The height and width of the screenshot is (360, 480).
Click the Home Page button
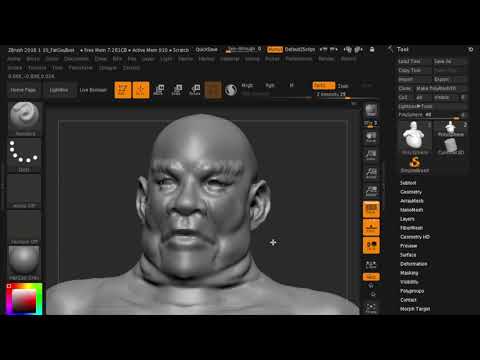pyautogui.click(x=23, y=90)
